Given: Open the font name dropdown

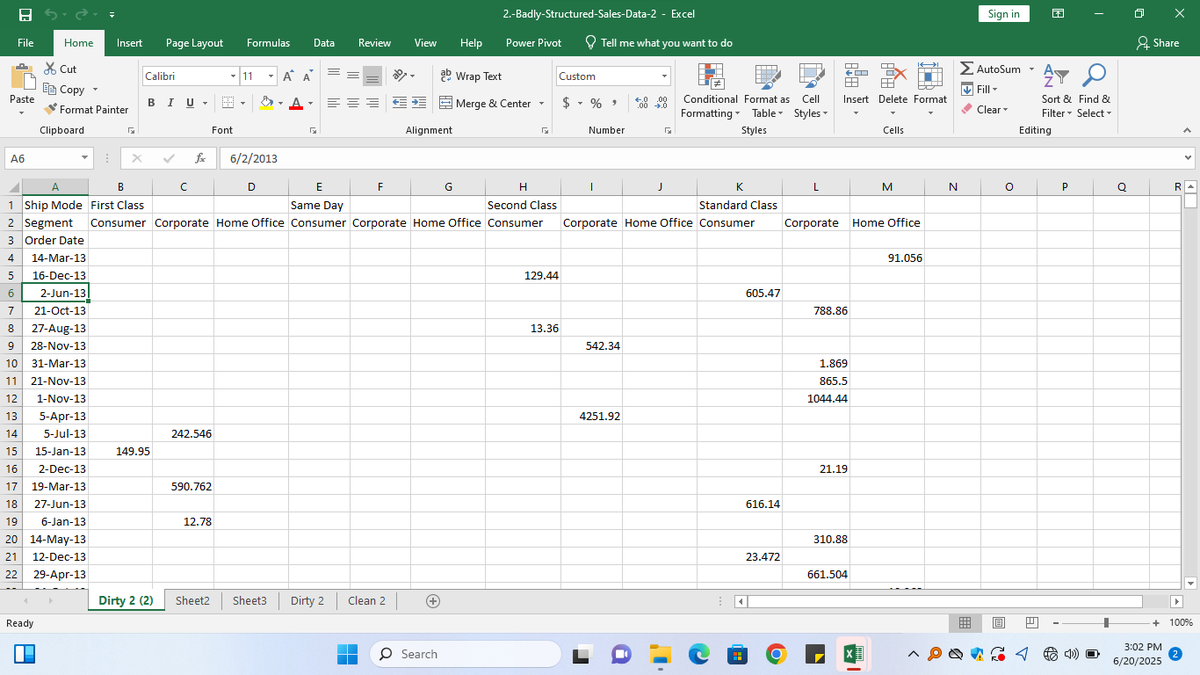Looking at the screenshot, I should tap(233, 76).
